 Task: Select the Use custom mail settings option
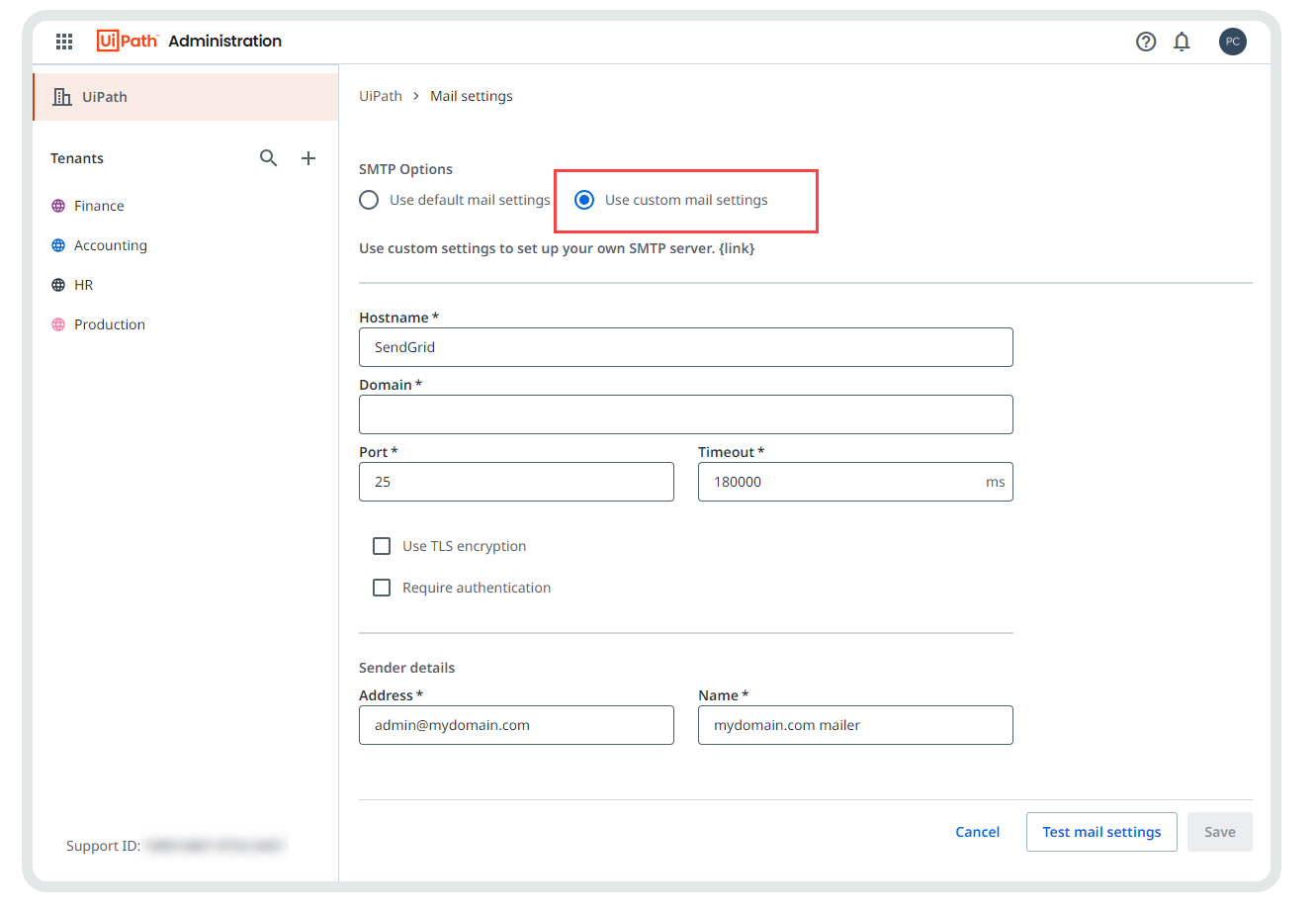584,199
